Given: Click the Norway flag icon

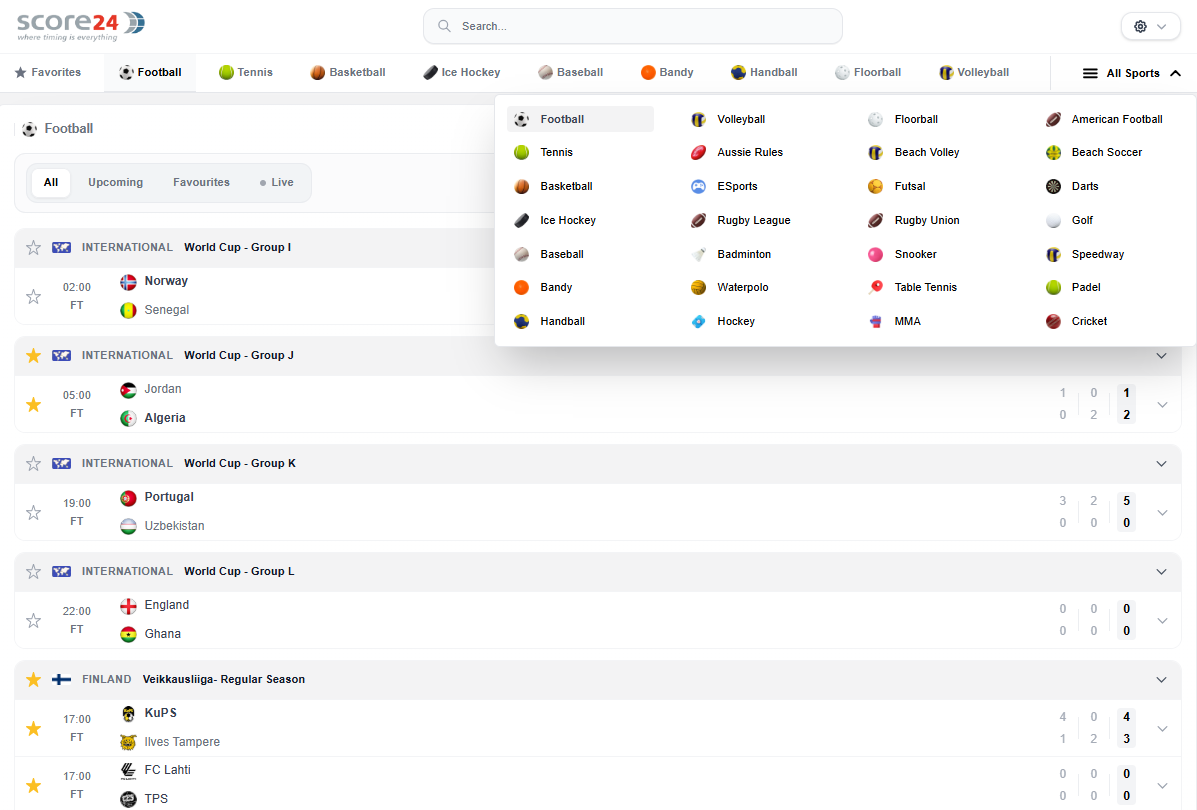Looking at the screenshot, I should tap(128, 282).
